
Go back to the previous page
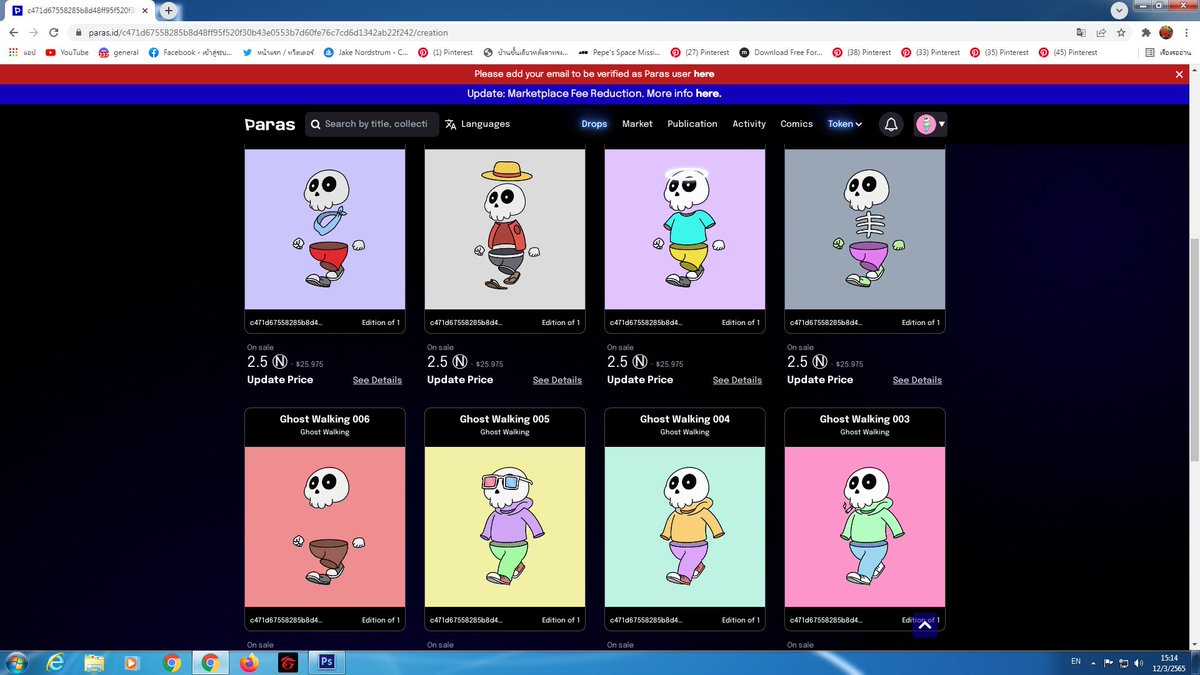tap(14, 32)
